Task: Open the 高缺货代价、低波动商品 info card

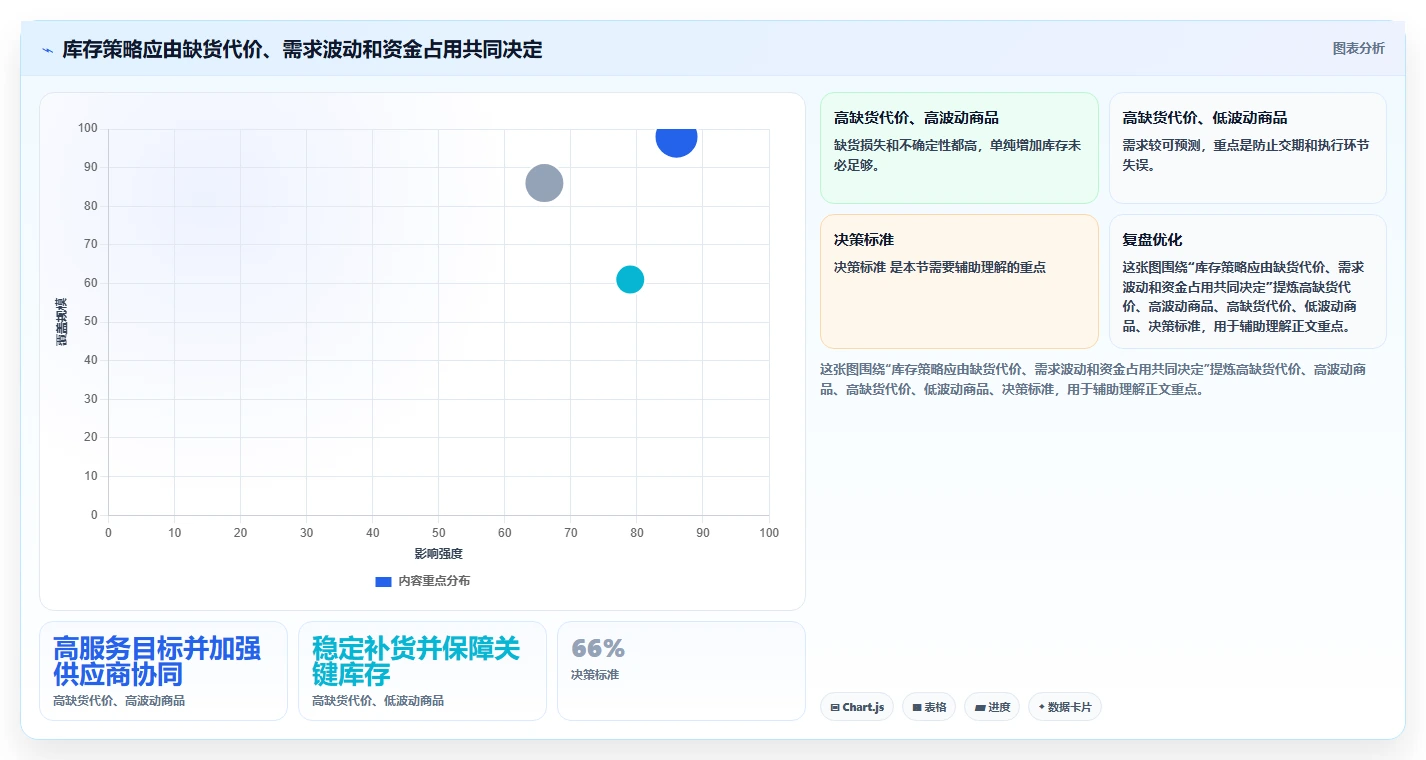Action: [1247, 148]
